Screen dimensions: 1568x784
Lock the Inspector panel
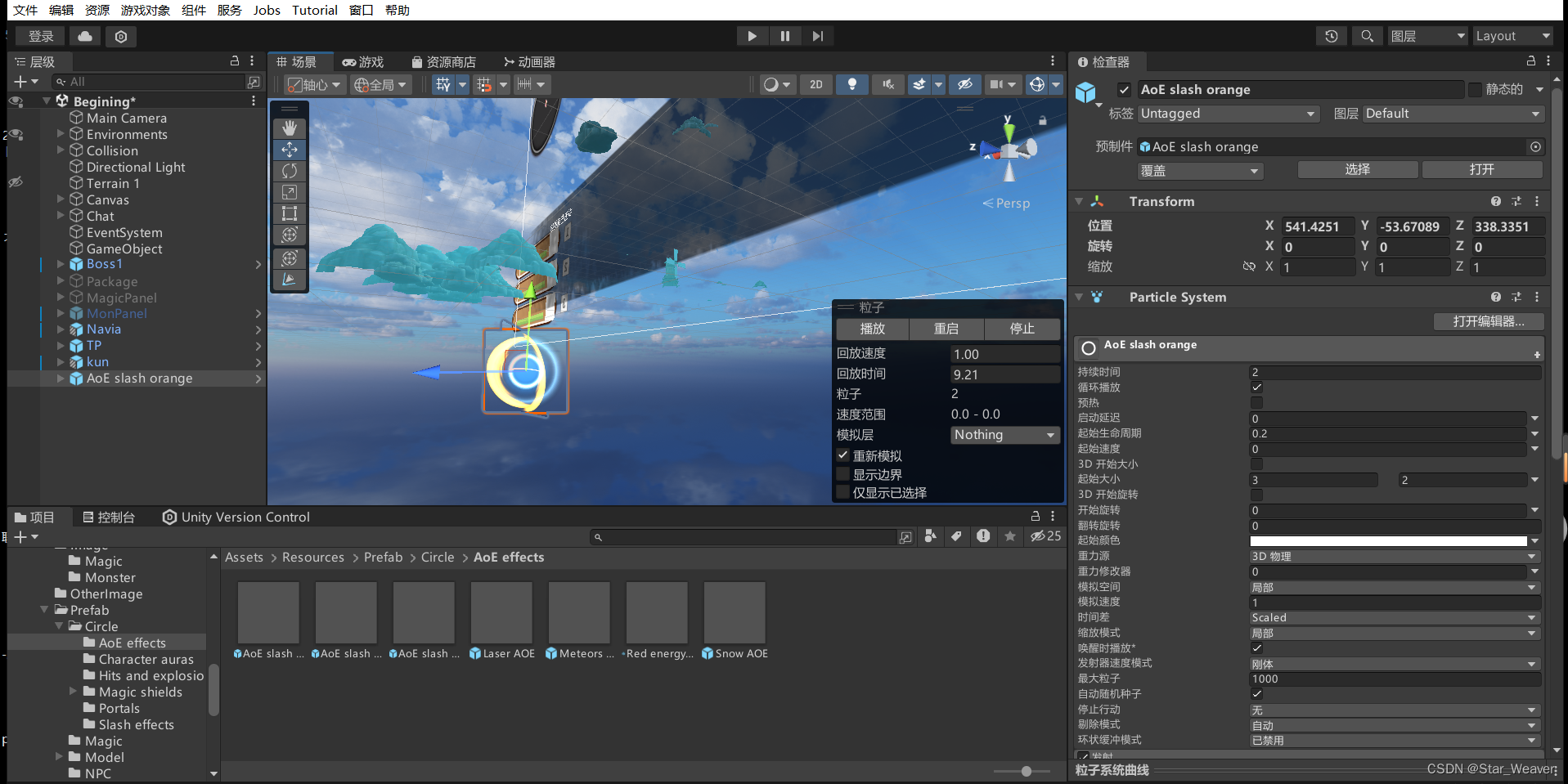click(1531, 61)
